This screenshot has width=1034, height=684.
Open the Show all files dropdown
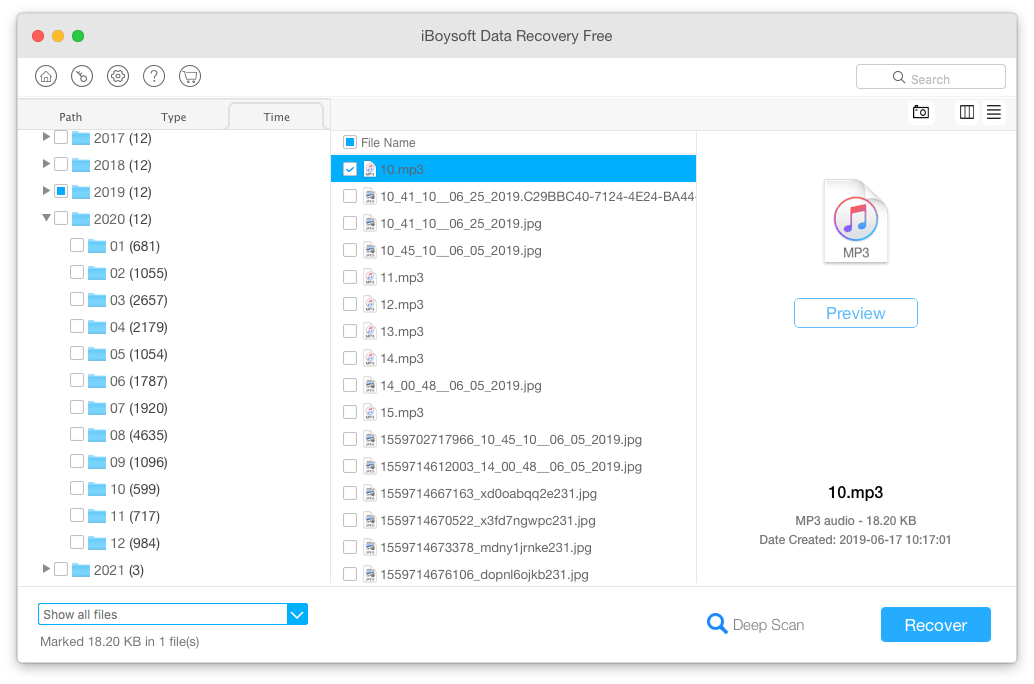(297, 614)
